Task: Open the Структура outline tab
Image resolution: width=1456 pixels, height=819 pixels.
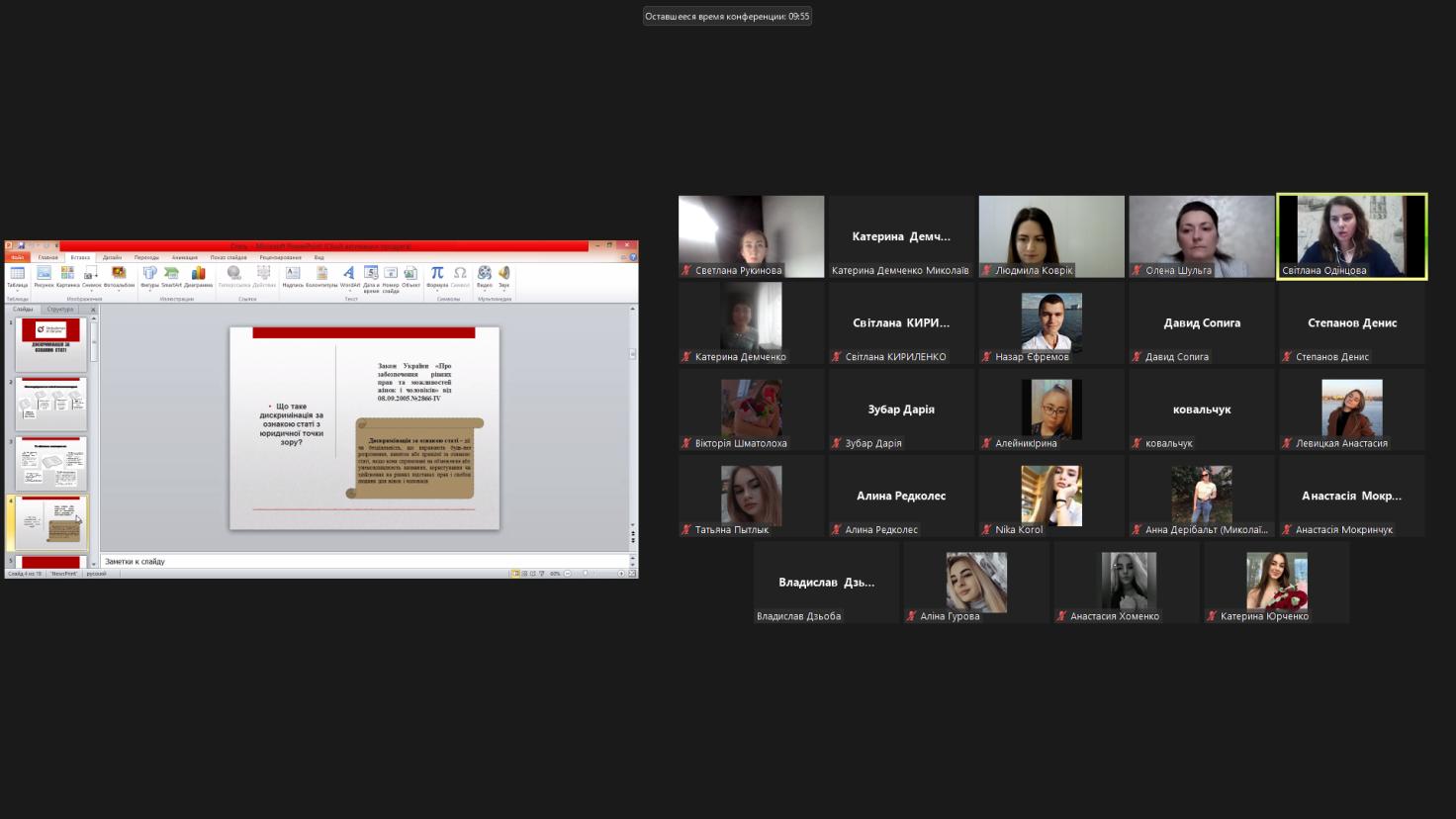Action: [60, 310]
